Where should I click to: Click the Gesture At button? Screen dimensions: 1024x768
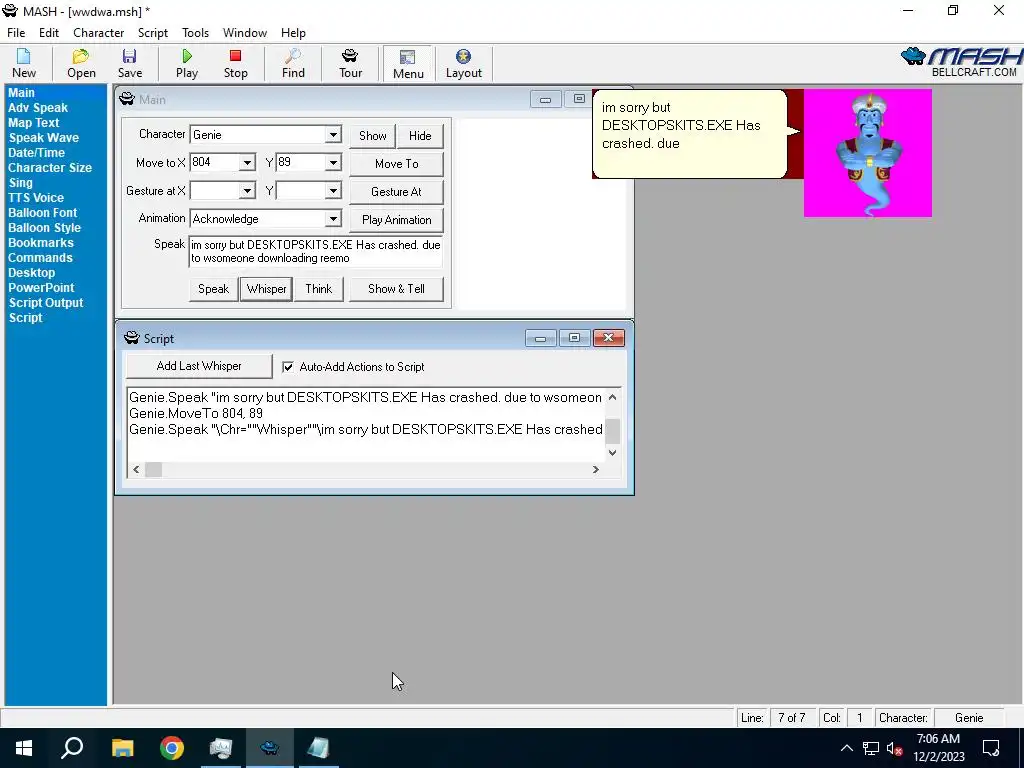coord(396,192)
